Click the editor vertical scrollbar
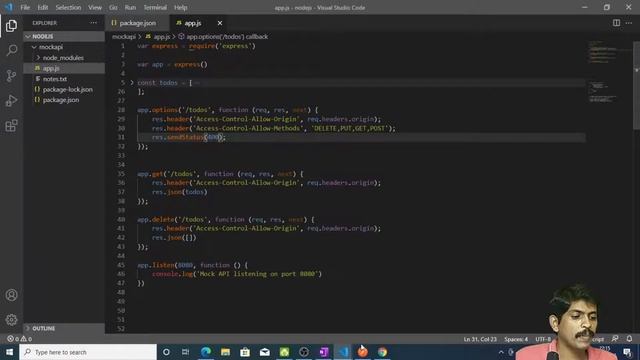The image size is (640, 360). tap(636, 86)
